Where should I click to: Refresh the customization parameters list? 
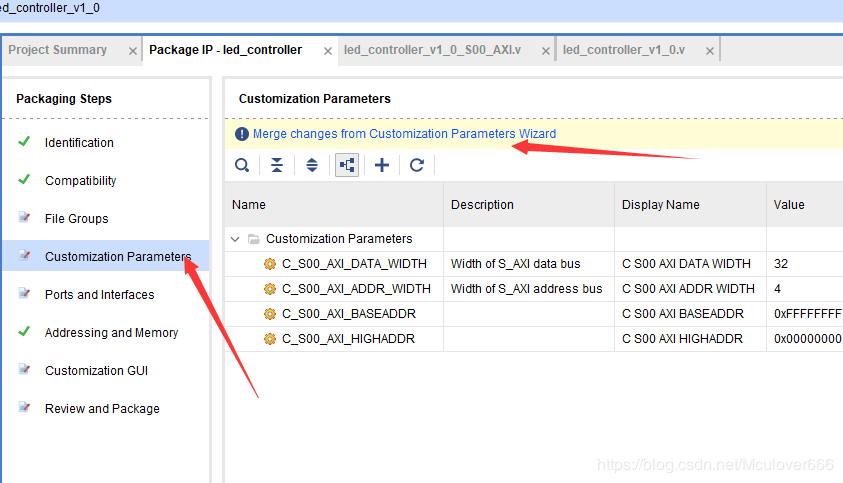tap(417, 165)
